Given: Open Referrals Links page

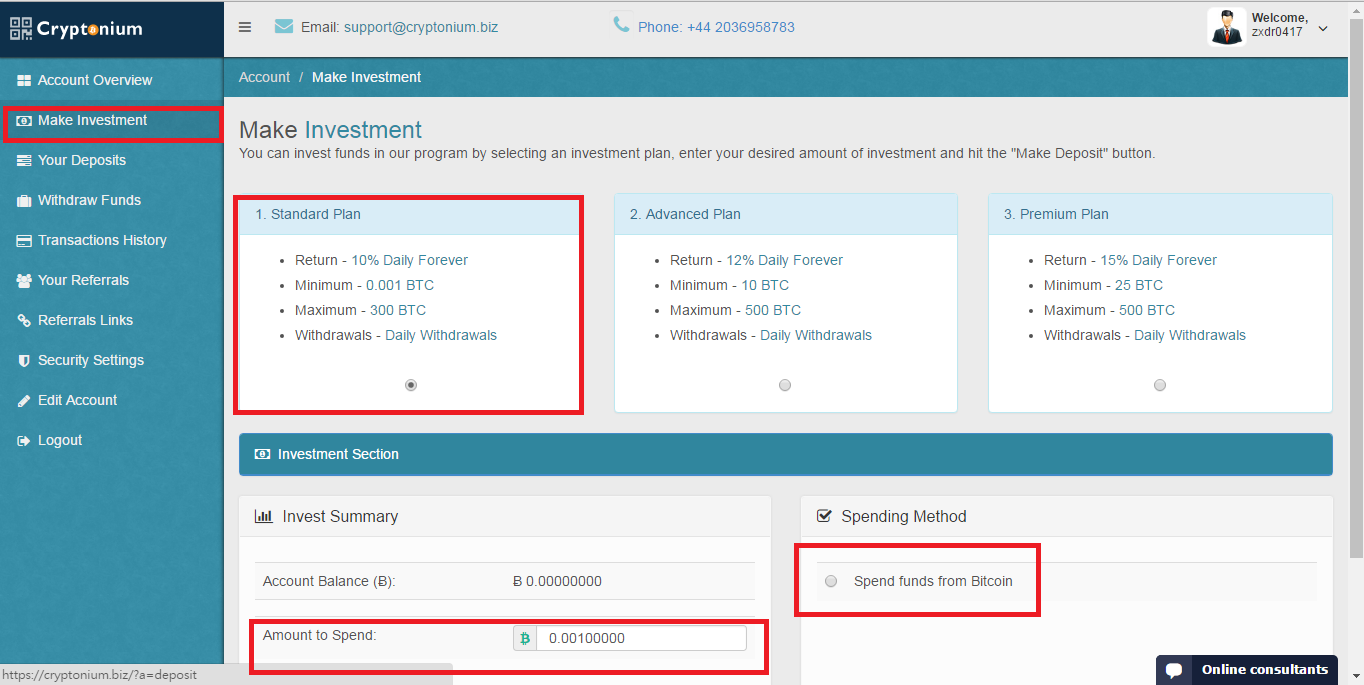Looking at the screenshot, I should [x=85, y=320].
